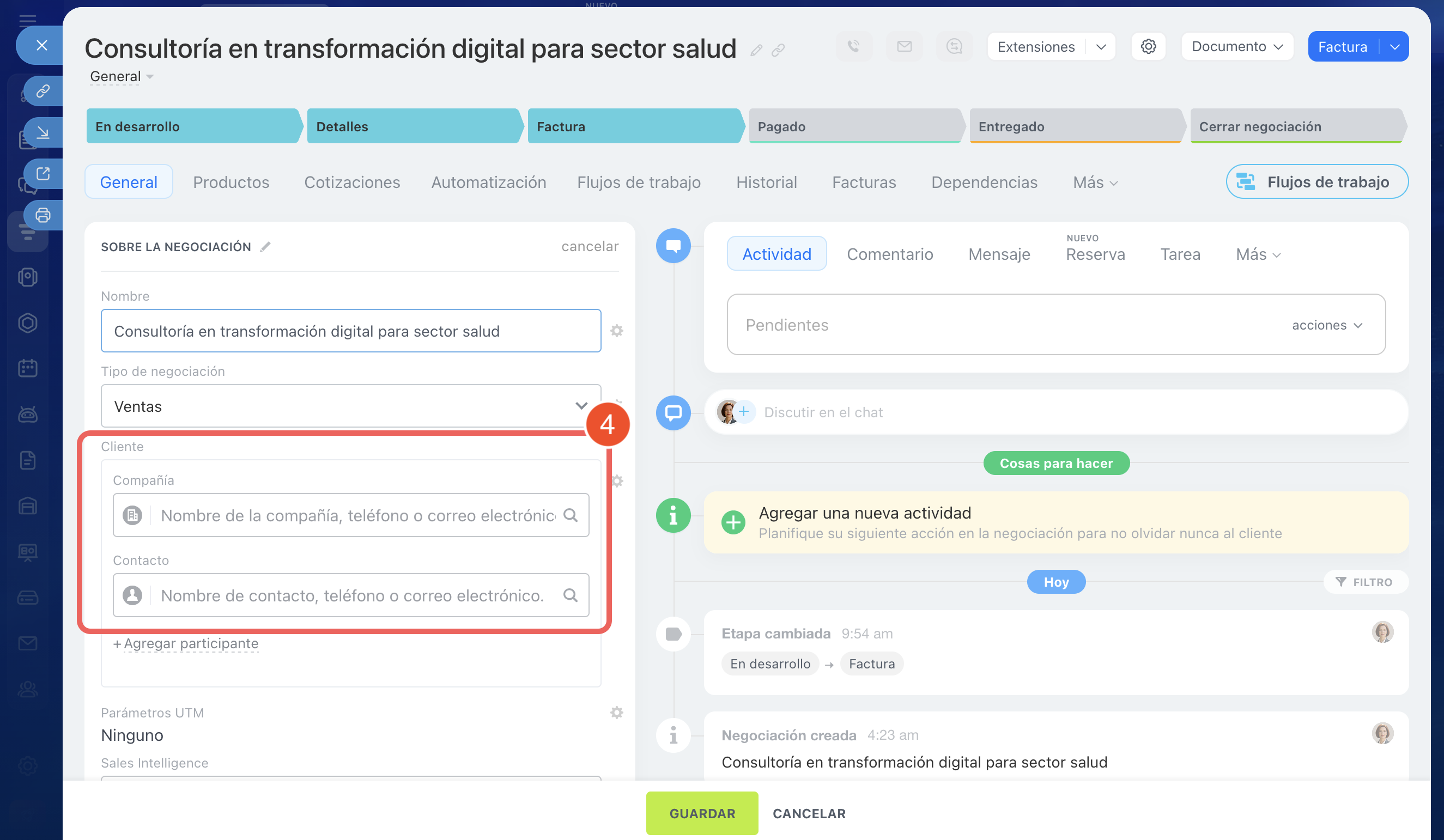Expand the acciones dropdown in Pendientes
Viewport: 1444px width, 840px height.
point(1326,325)
